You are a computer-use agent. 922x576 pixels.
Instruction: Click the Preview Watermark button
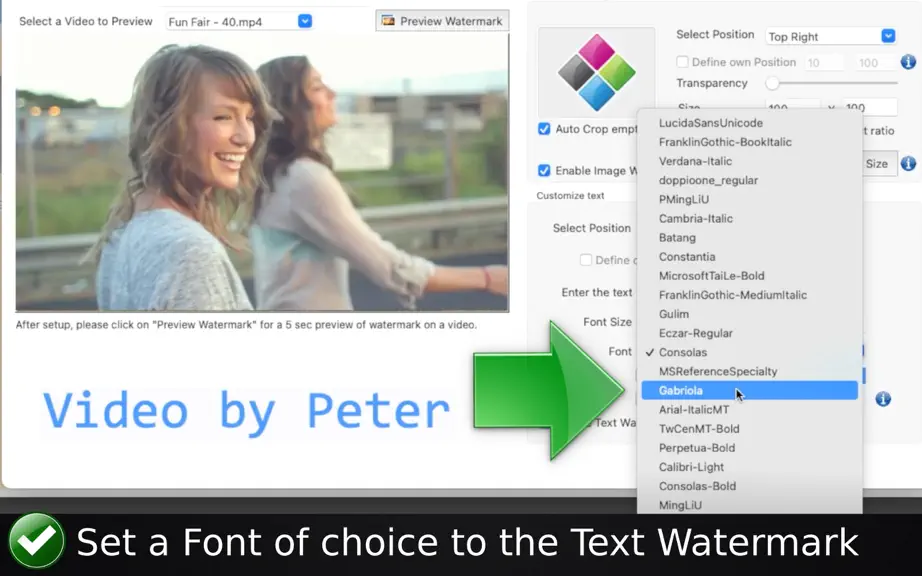point(442,21)
